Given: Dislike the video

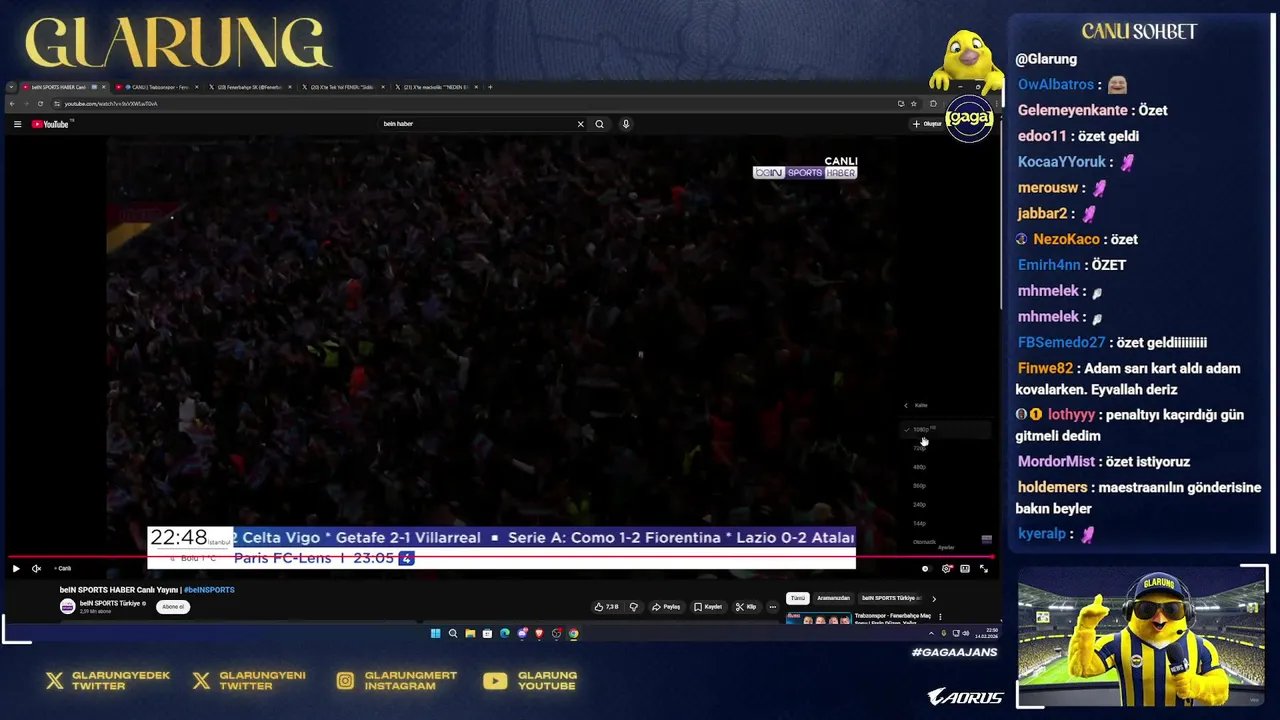Looking at the screenshot, I should pos(633,607).
